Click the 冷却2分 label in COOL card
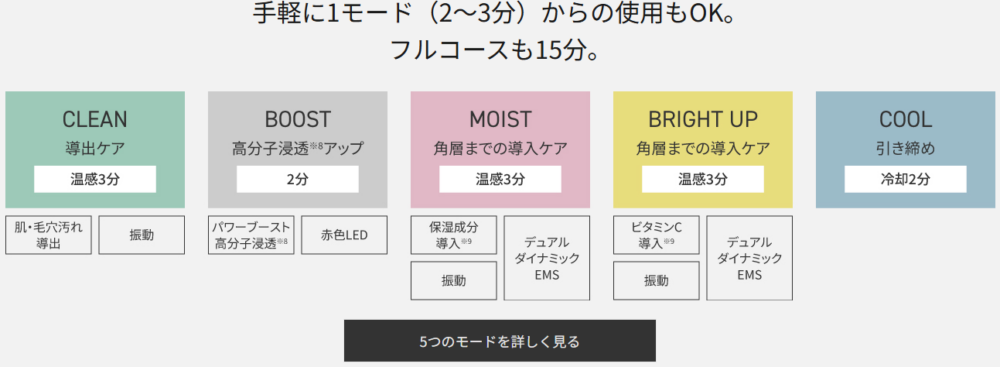This screenshot has height=367, width=1000. (x=906, y=179)
